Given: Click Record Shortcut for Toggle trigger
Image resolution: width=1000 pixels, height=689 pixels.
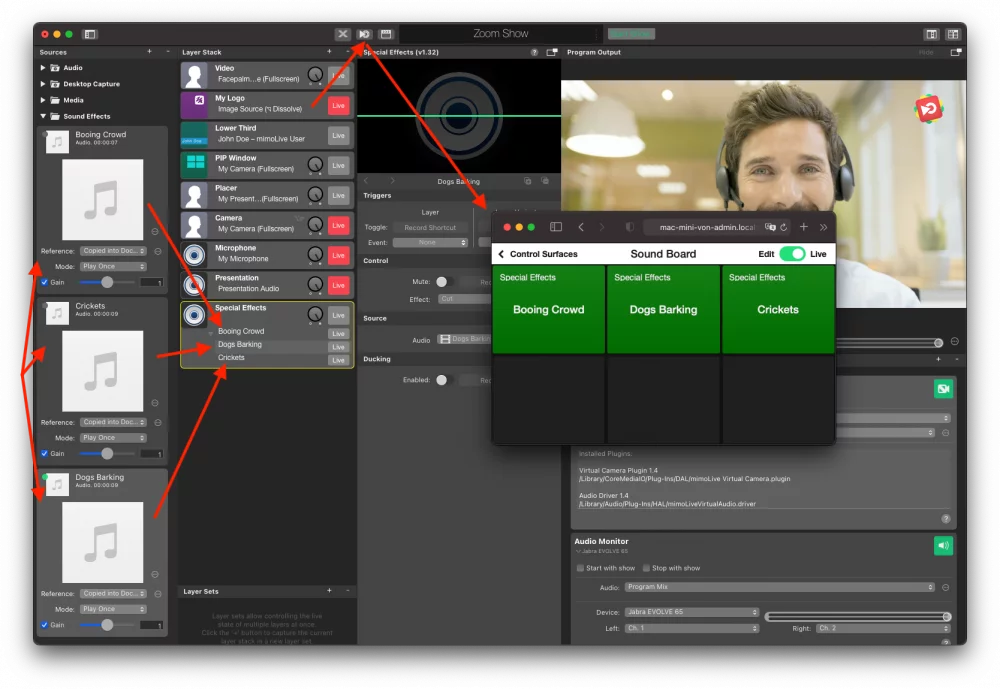Looking at the screenshot, I should click(430, 228).
